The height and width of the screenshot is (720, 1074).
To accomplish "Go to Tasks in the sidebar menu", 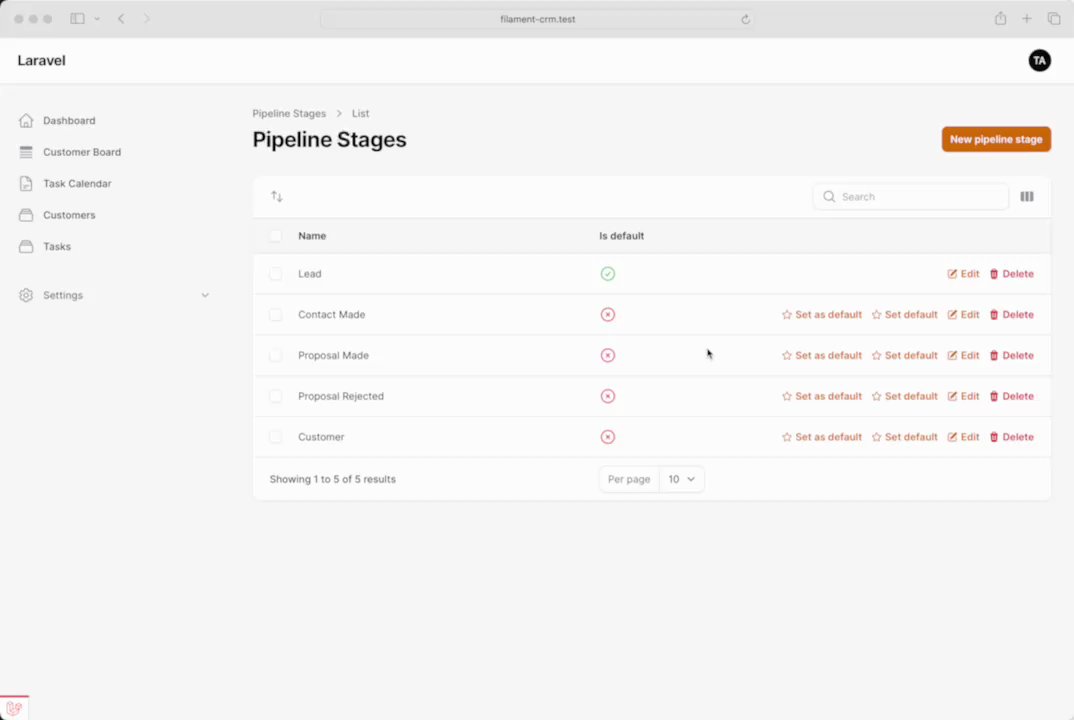I will 57,246.
